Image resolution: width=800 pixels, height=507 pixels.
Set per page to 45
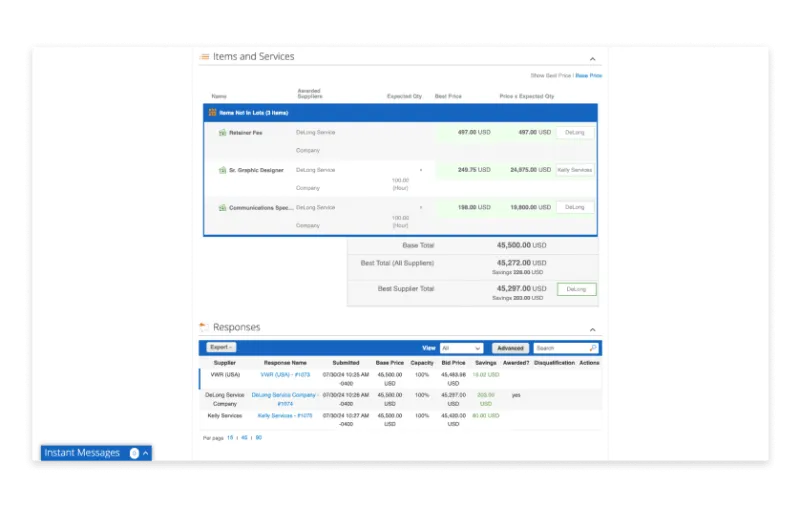pyautogui.click(x=244, y=438)
